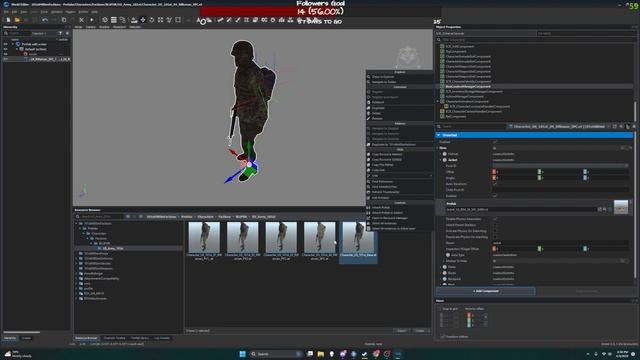Toggle the Snap to grid checkbox

click(x=440, y=309)
